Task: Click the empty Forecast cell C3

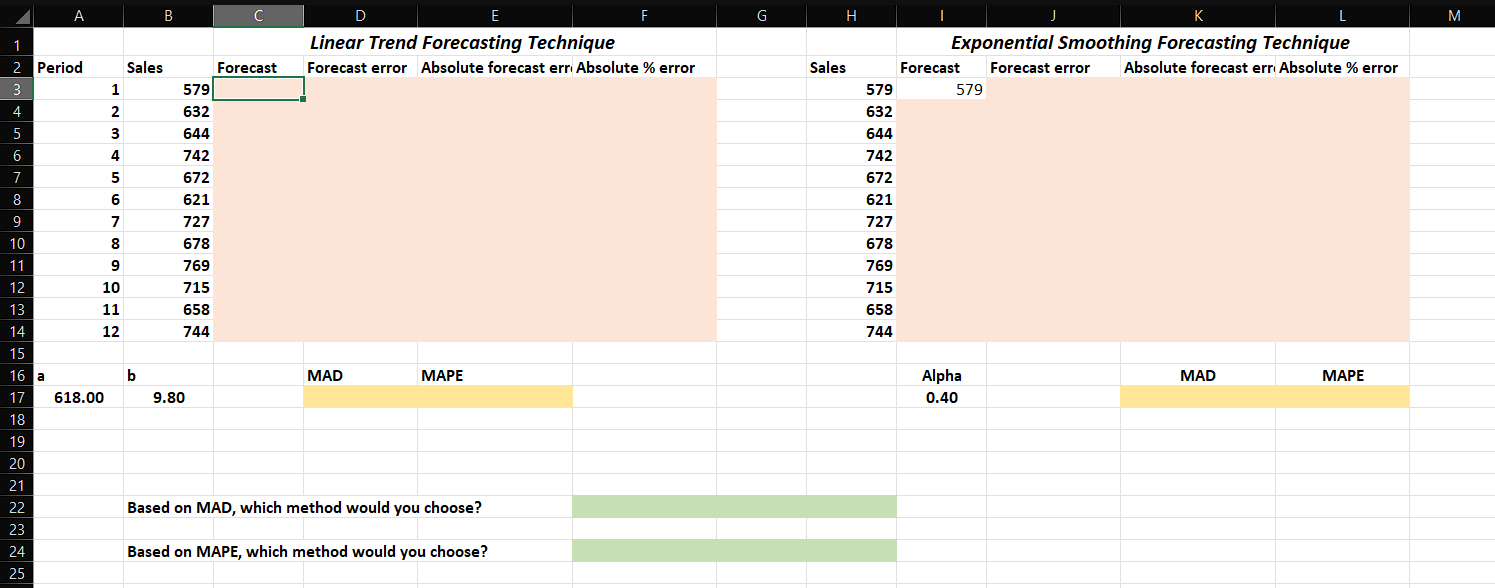Action: tap(258, 89)
